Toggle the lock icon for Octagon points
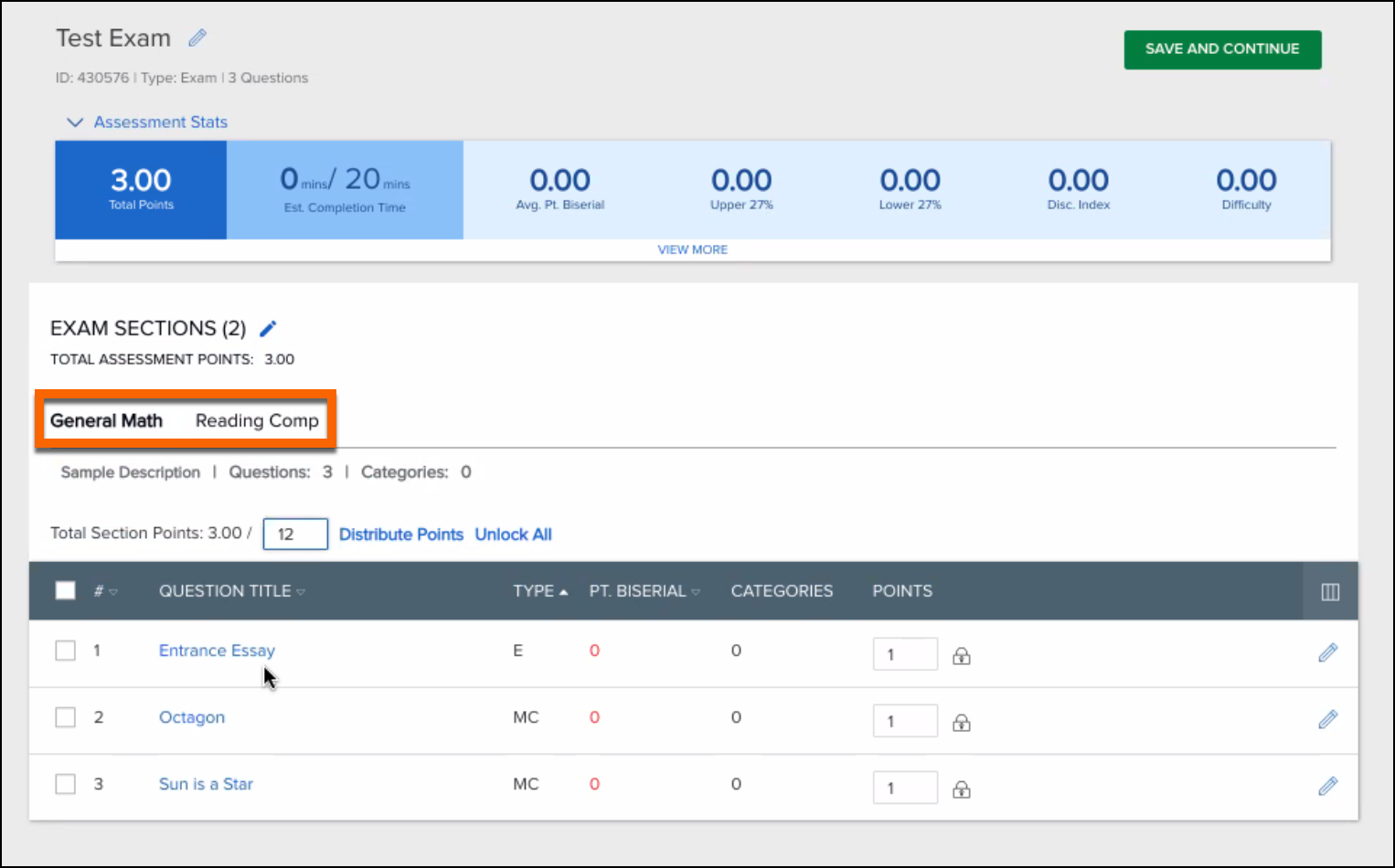The width and height of the screenshot is (1395, 868). click(x=961, y=722)
